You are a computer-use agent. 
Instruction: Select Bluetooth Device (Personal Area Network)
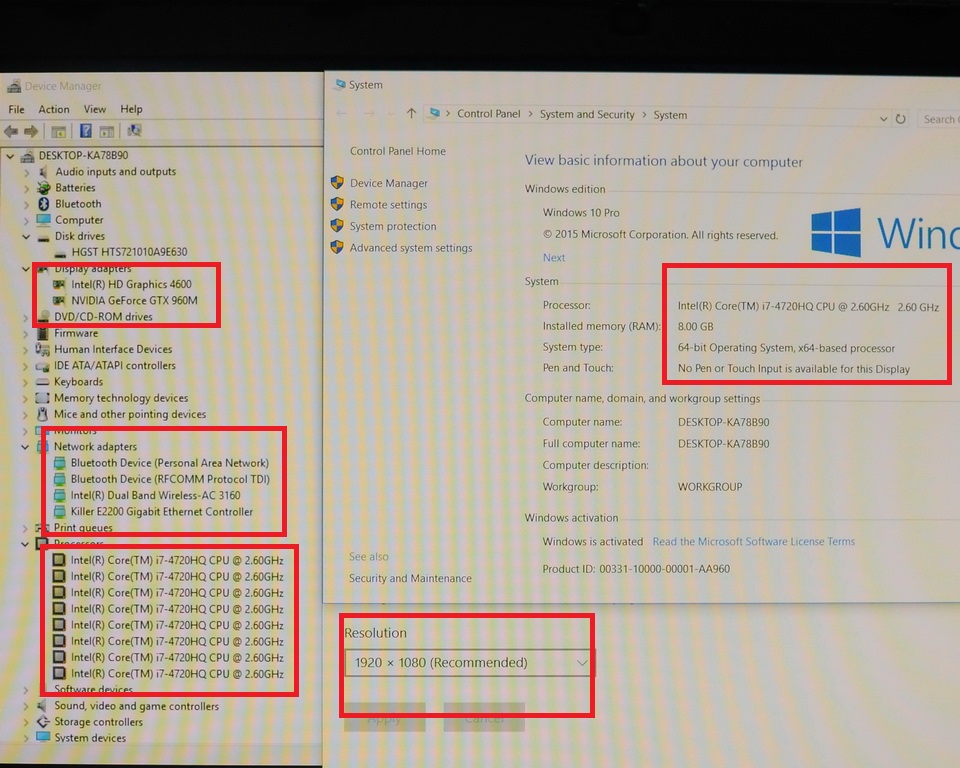pyautogui.click(x=170, y=463)
